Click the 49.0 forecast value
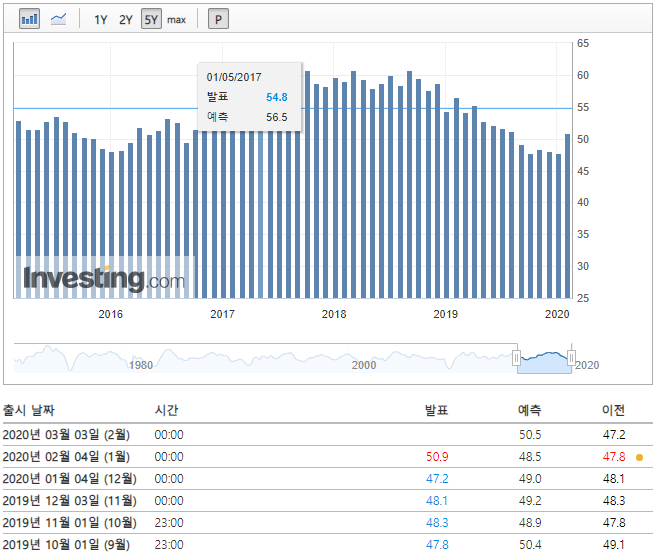655x557 pixels. point(530,479)
